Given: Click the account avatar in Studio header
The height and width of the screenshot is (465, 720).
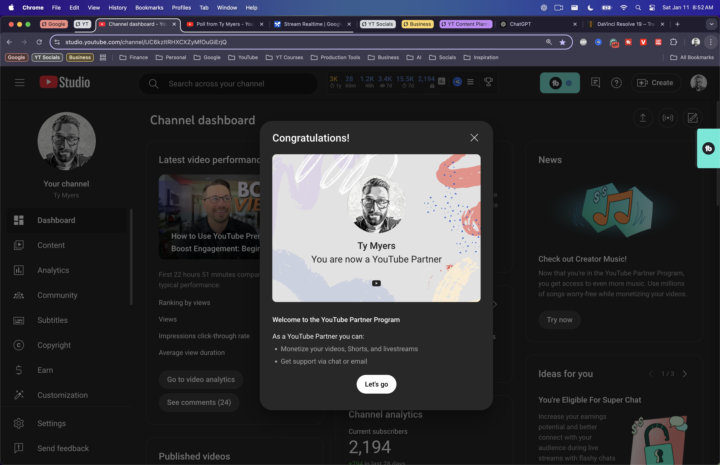Looking at the screenshot, I should [x=698, y=83].
